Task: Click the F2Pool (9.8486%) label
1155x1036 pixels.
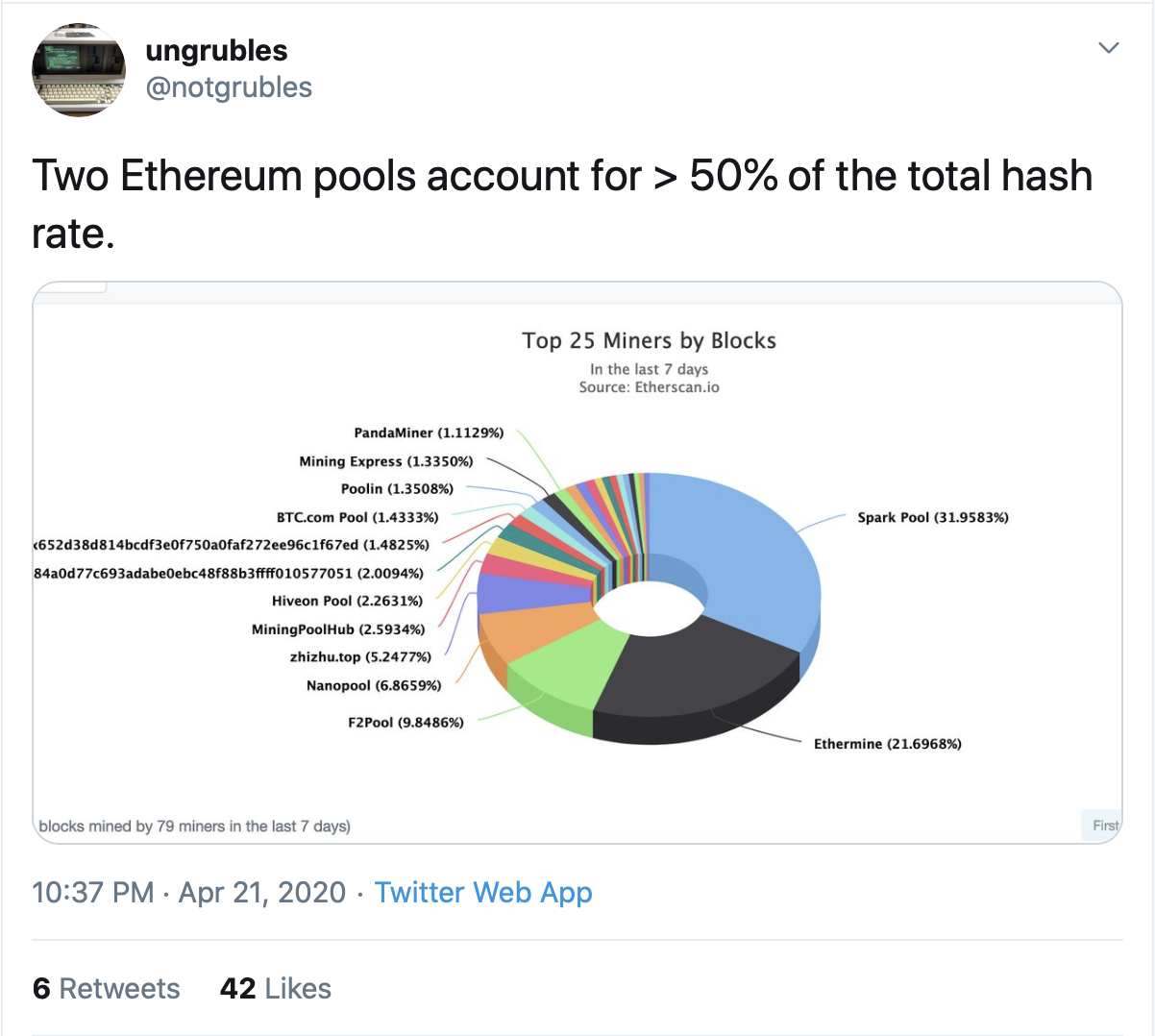Action: (405, 722)
